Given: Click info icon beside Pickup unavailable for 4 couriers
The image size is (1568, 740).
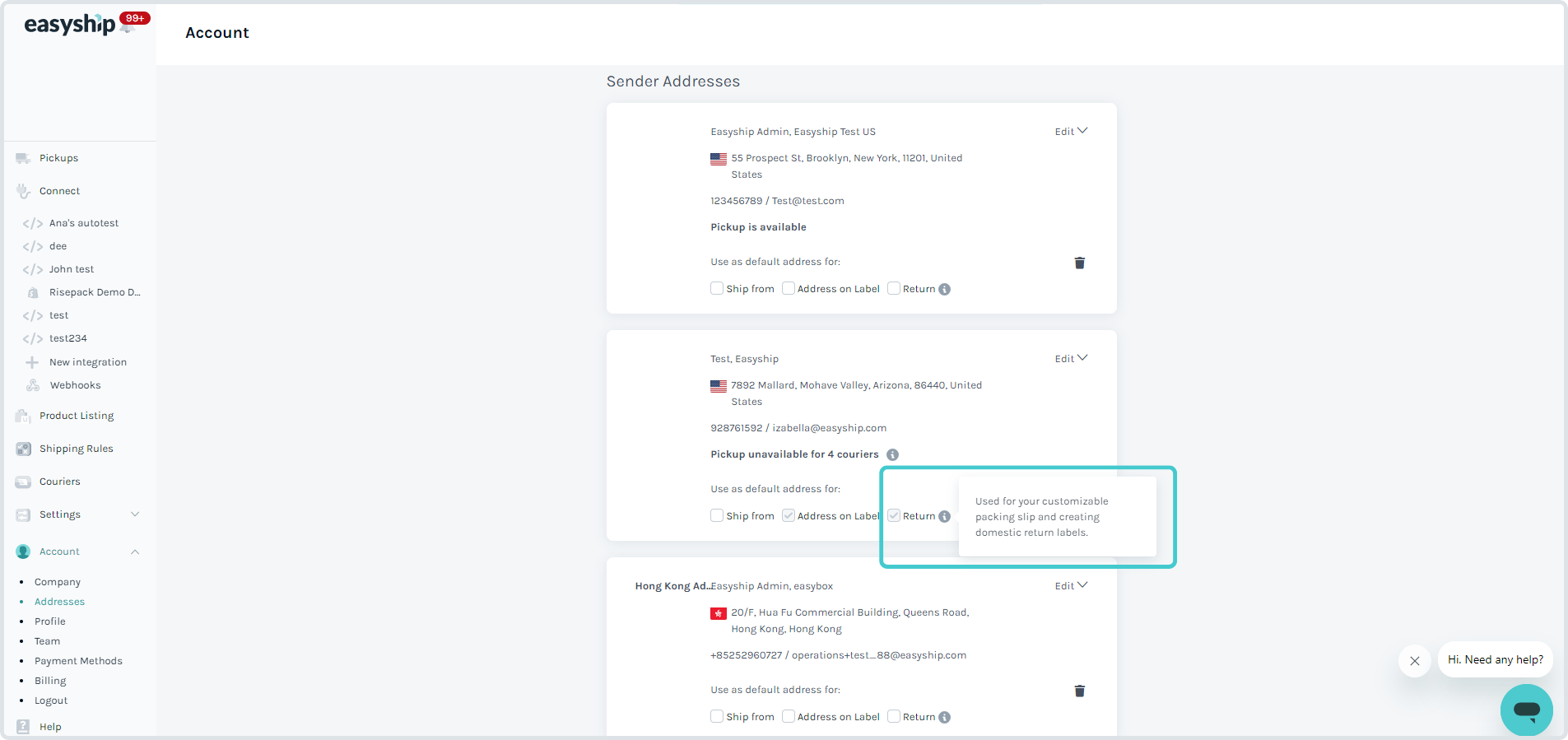Looking at the screenshot, I should tap(893, 455).
